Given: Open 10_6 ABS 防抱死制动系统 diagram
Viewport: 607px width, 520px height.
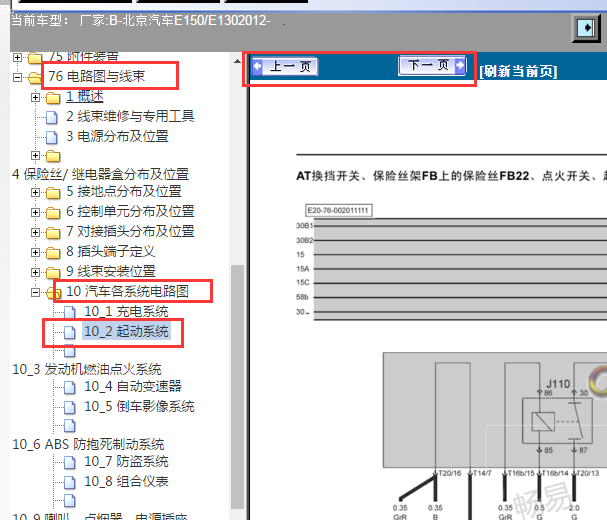Looking at the screenshot, I should [88, 444].
